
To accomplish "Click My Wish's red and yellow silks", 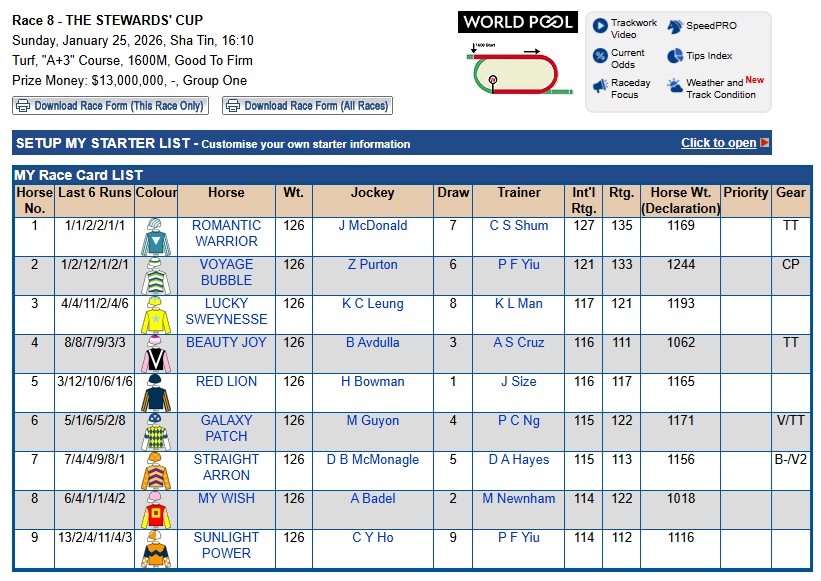I will (155, 509).
